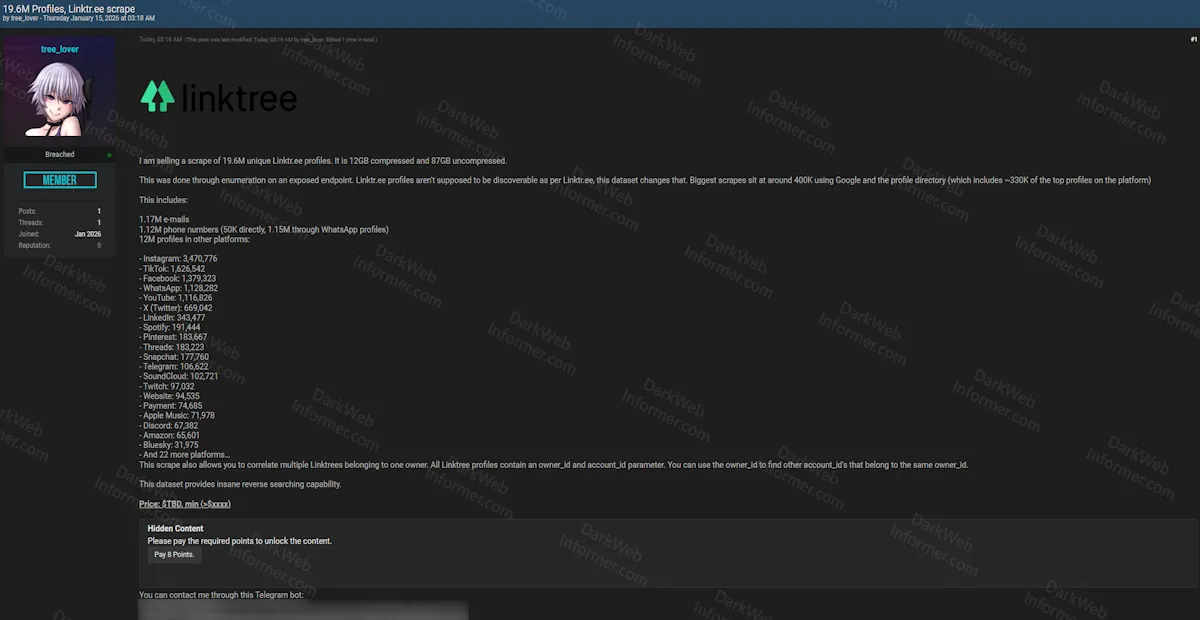Click the Posts count value 1

(98, 211)
